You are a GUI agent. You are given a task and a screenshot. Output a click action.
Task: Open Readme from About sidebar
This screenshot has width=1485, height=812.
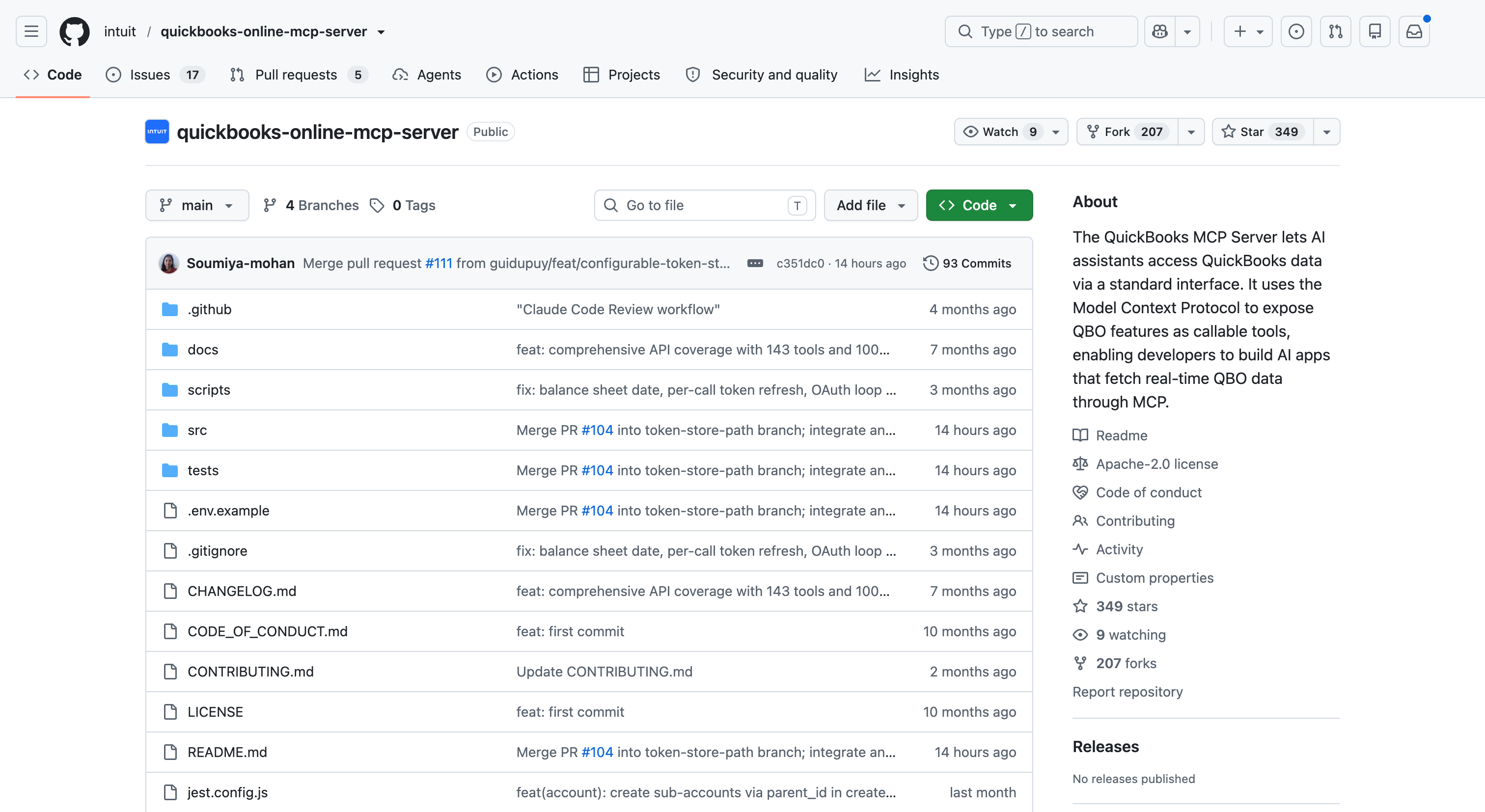[x=1110, y=435]
